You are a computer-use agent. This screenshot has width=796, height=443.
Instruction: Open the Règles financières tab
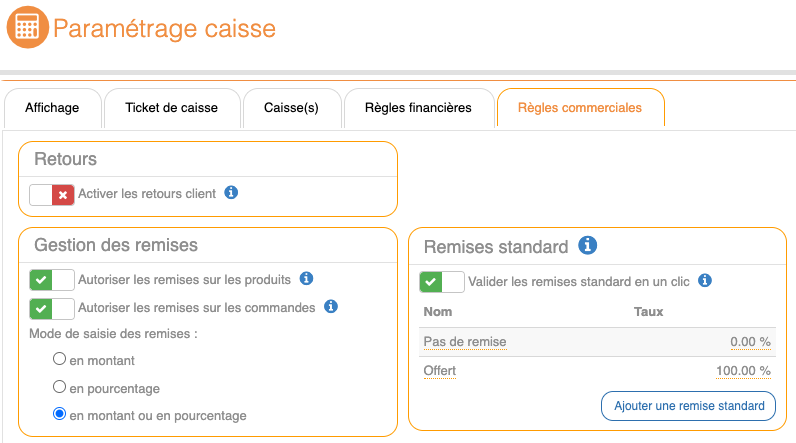418,108
